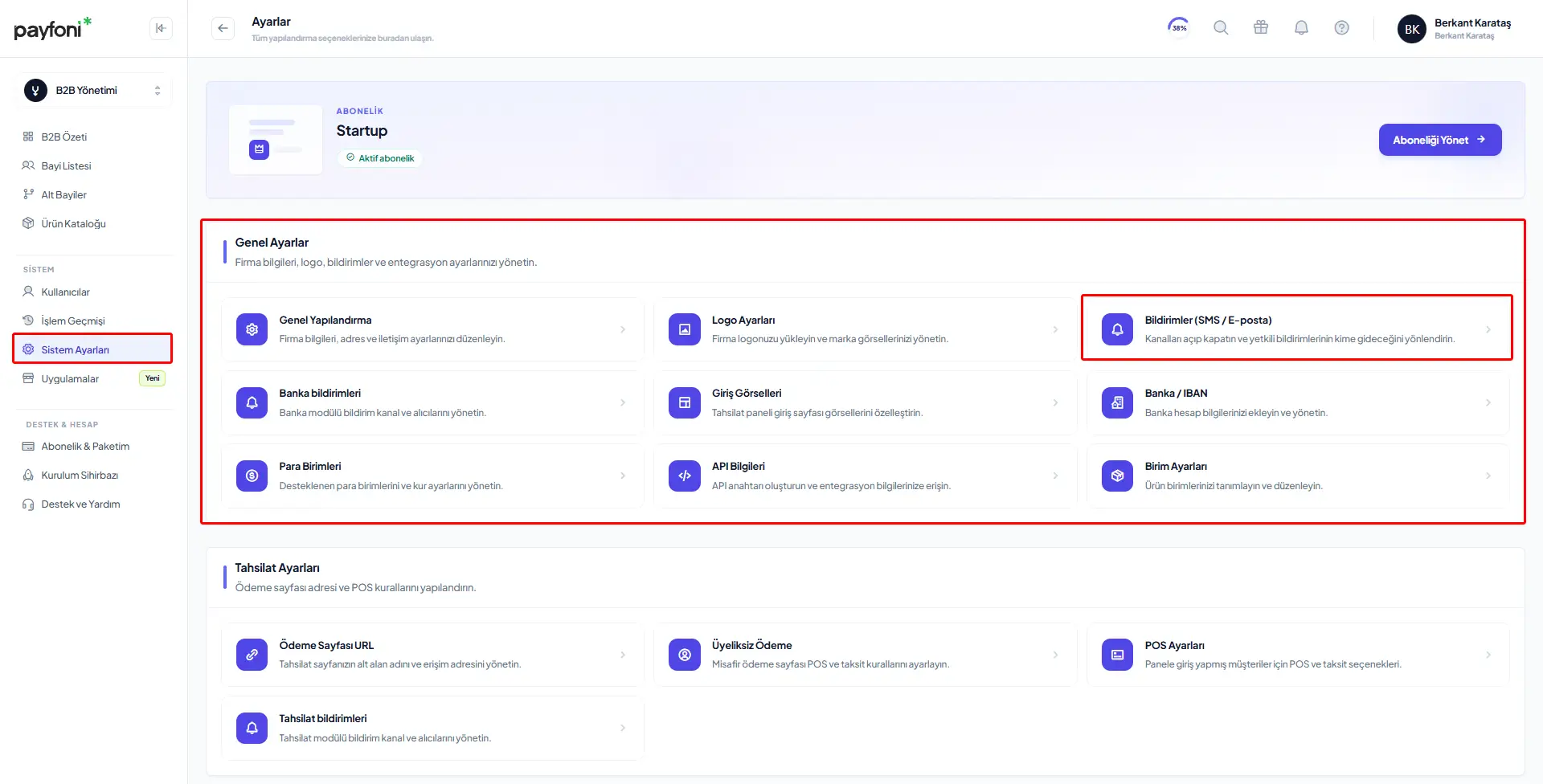Screen dimensions: 1543x784
Task: Click the payfoni logo
Action: (x=53, y=28)
